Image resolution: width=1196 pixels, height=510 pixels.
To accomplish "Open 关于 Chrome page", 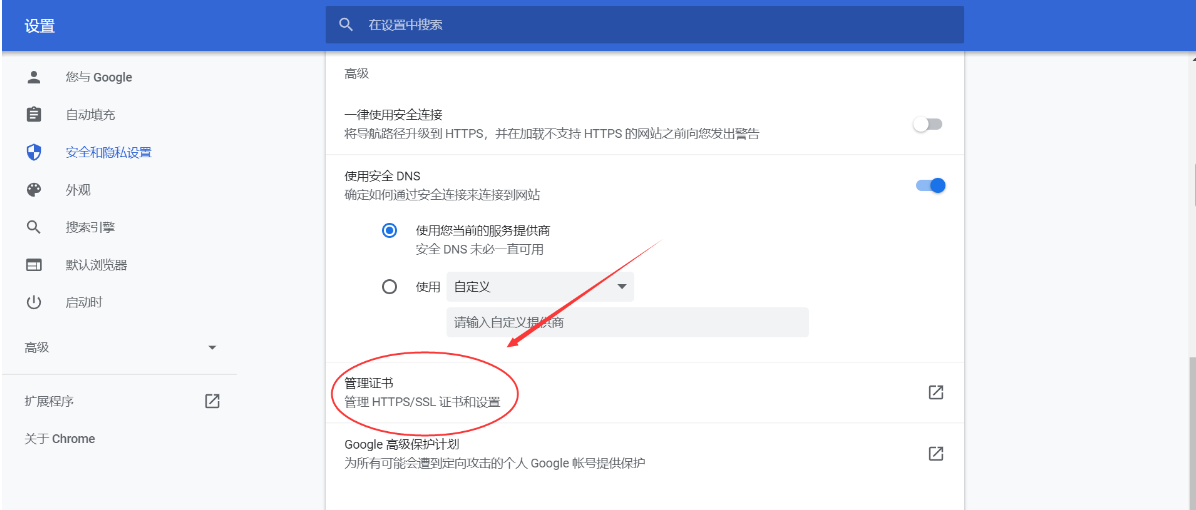I will coord(59,438).
